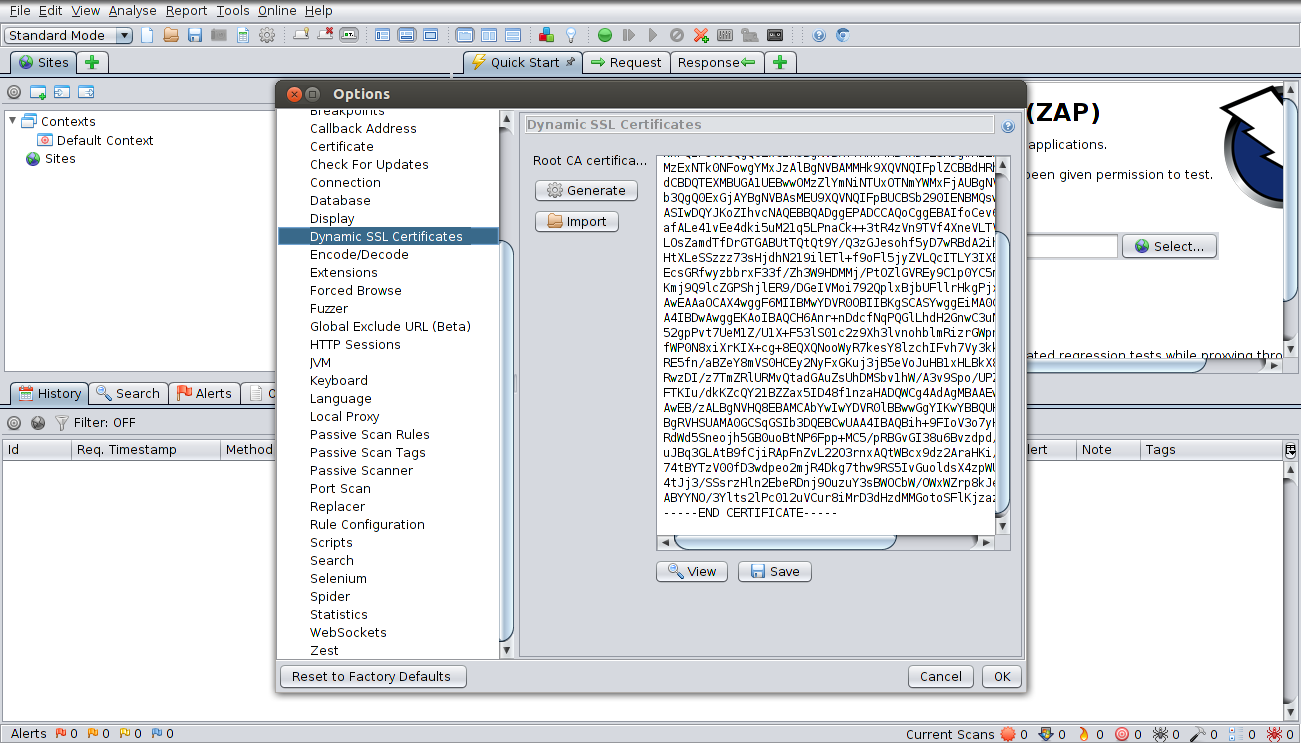
Task: Select Certificate in options list
Action: (342, 146)
